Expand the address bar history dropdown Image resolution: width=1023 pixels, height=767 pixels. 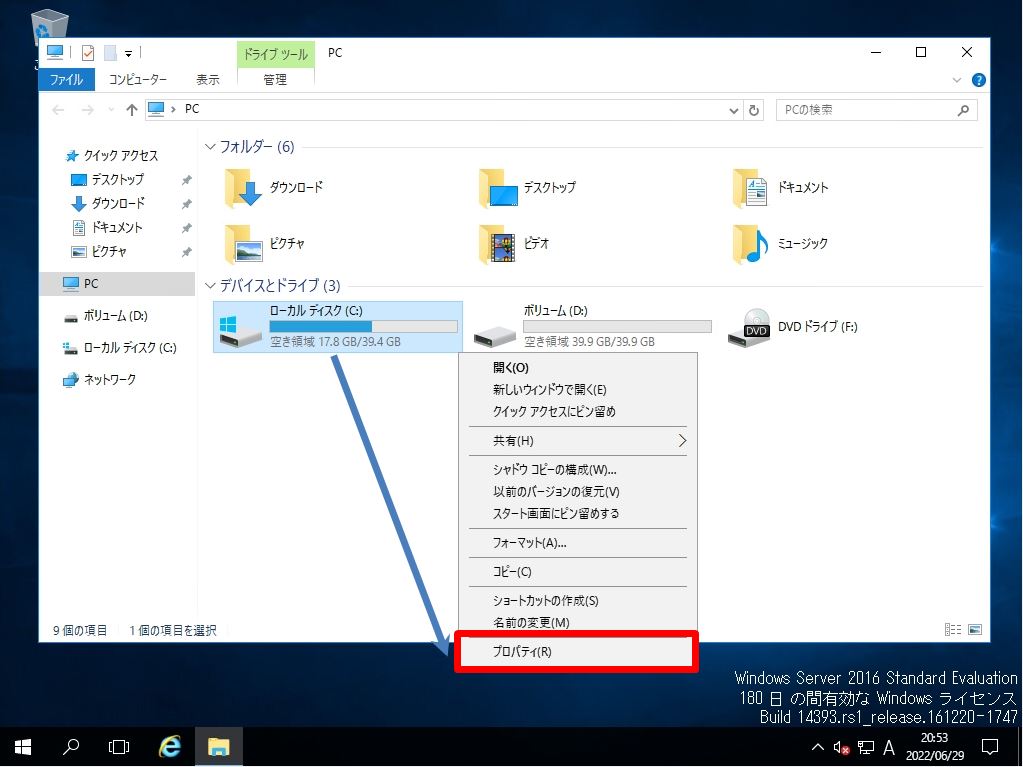tap(733, 111)
